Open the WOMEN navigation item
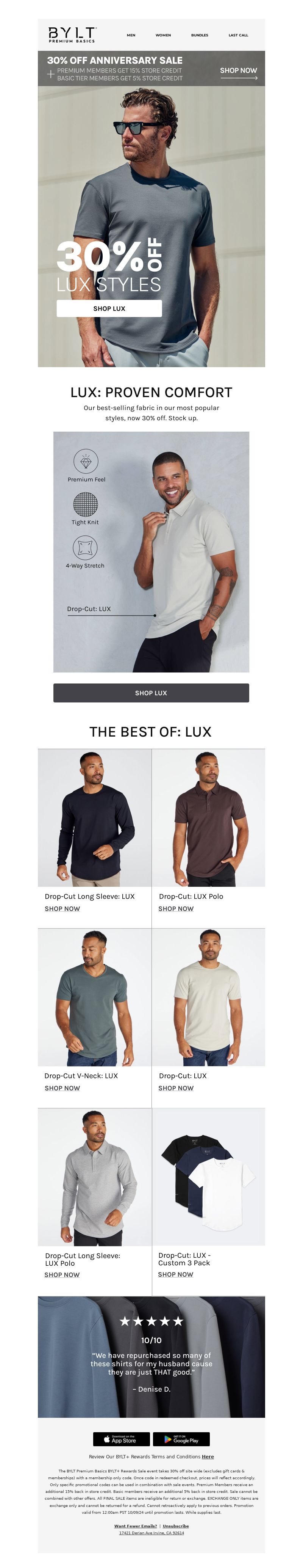Viewport: 303px width, 1568px height. 163,35
